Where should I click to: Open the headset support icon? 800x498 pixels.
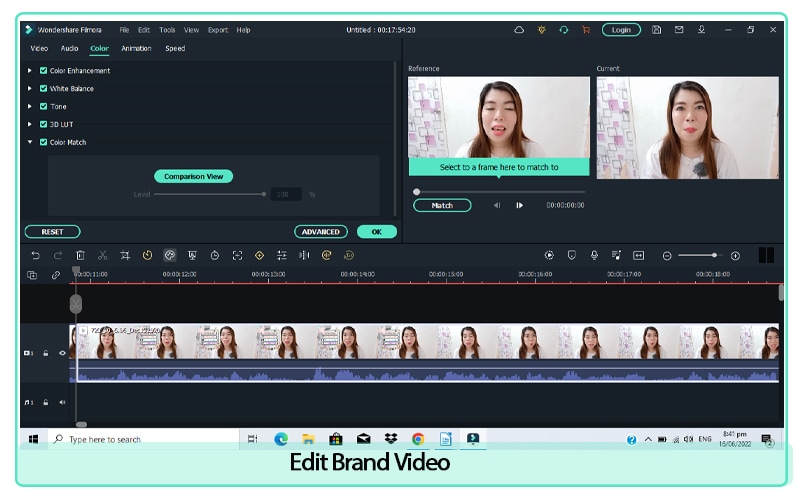(564, 30)
